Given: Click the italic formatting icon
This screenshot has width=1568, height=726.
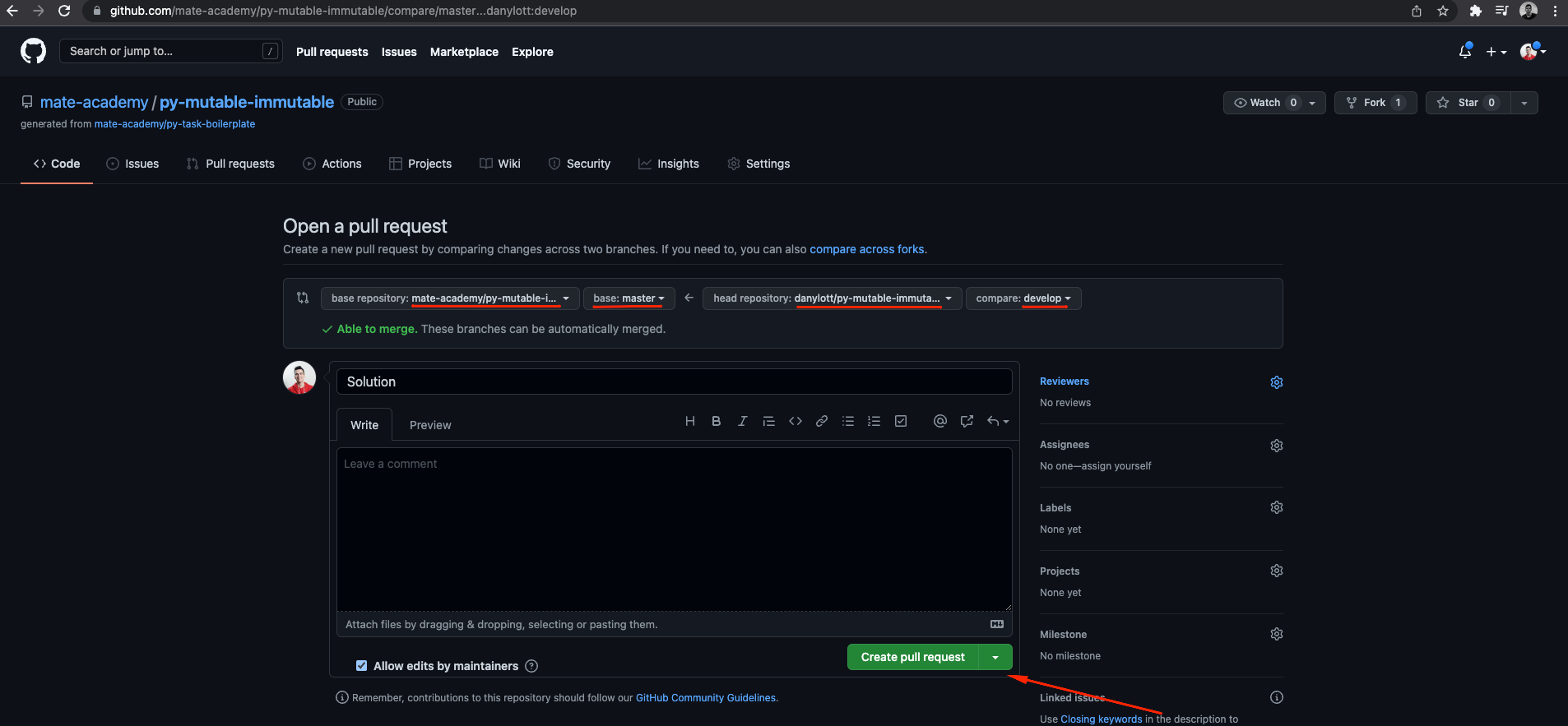Looking at the screenshot, I should click(x=742, y=421).
